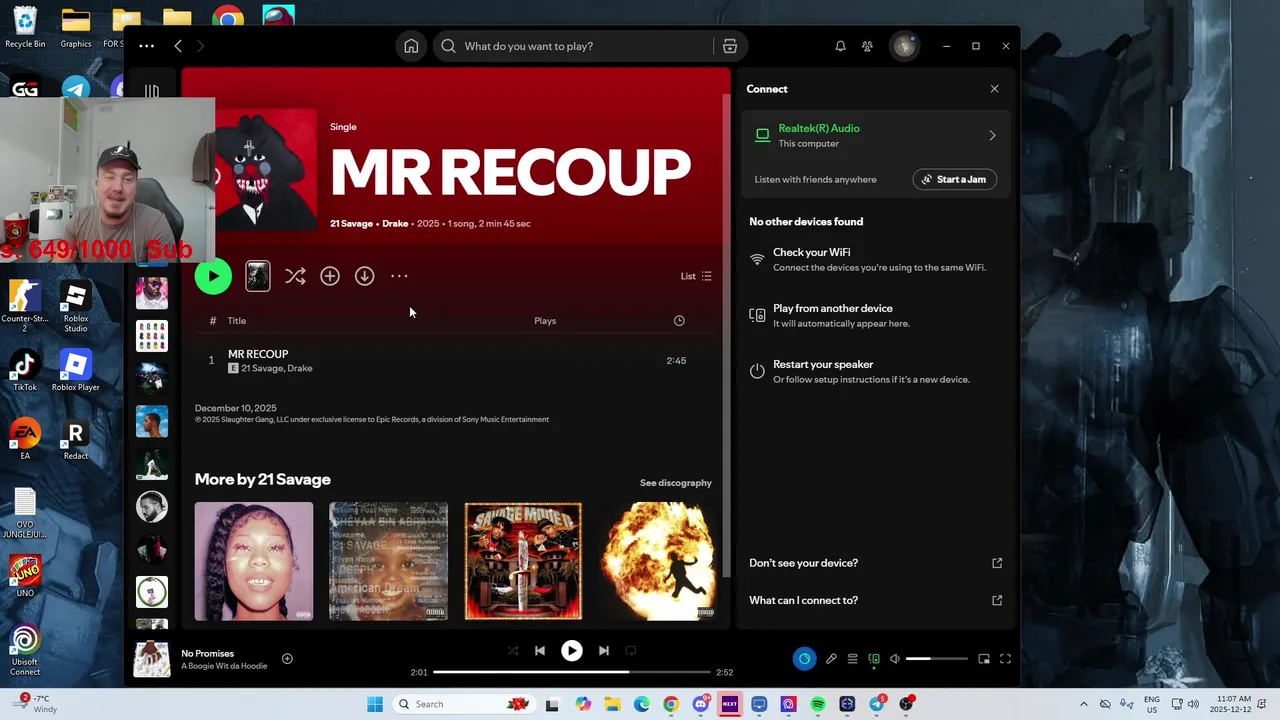Open What's New notifications bell

pos(840,46)
